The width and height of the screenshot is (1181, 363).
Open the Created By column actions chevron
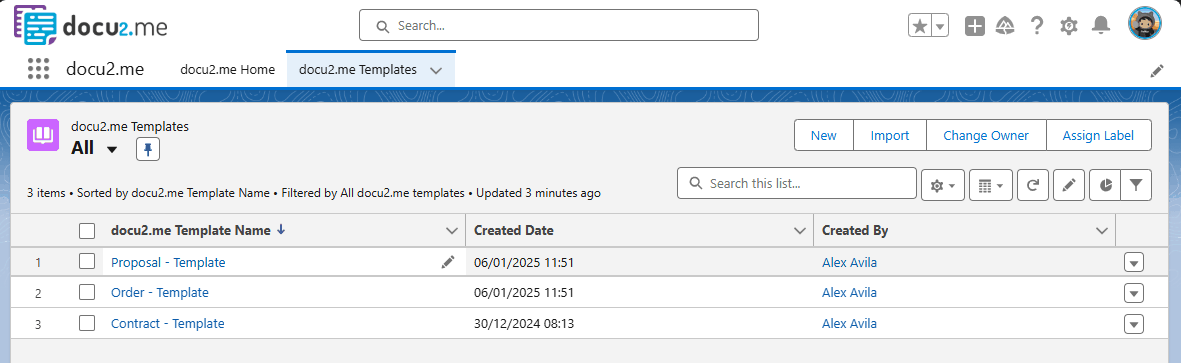[x=1102, y=230]
